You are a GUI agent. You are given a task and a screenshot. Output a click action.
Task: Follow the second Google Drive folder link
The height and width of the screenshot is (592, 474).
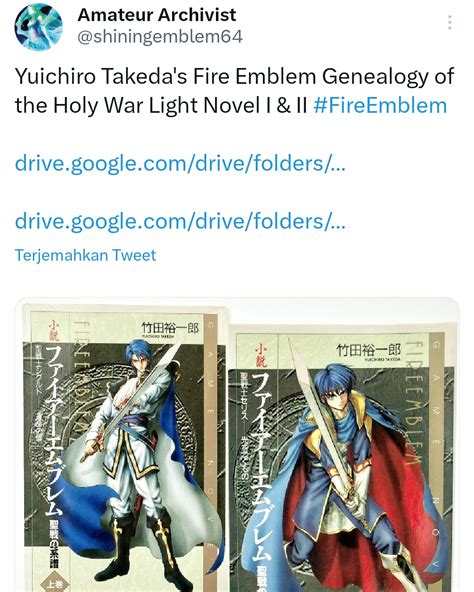pos(180,221)
